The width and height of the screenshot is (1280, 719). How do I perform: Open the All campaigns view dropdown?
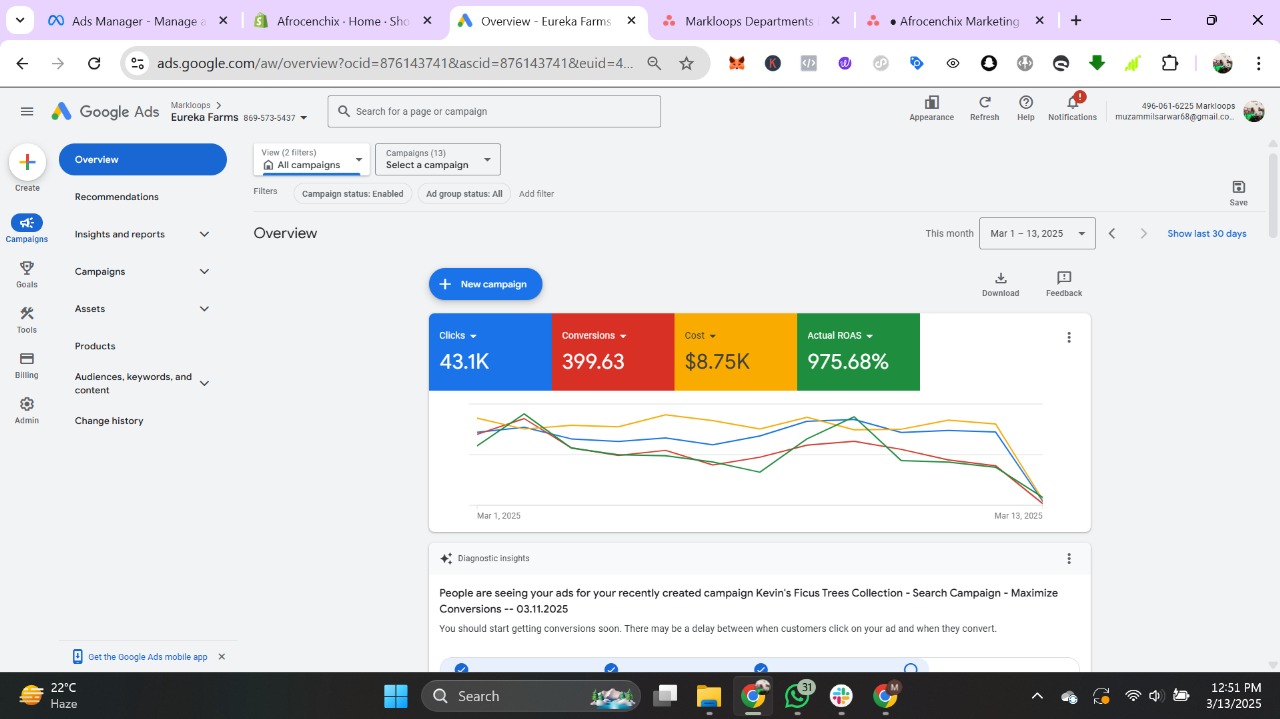(311, 159)
